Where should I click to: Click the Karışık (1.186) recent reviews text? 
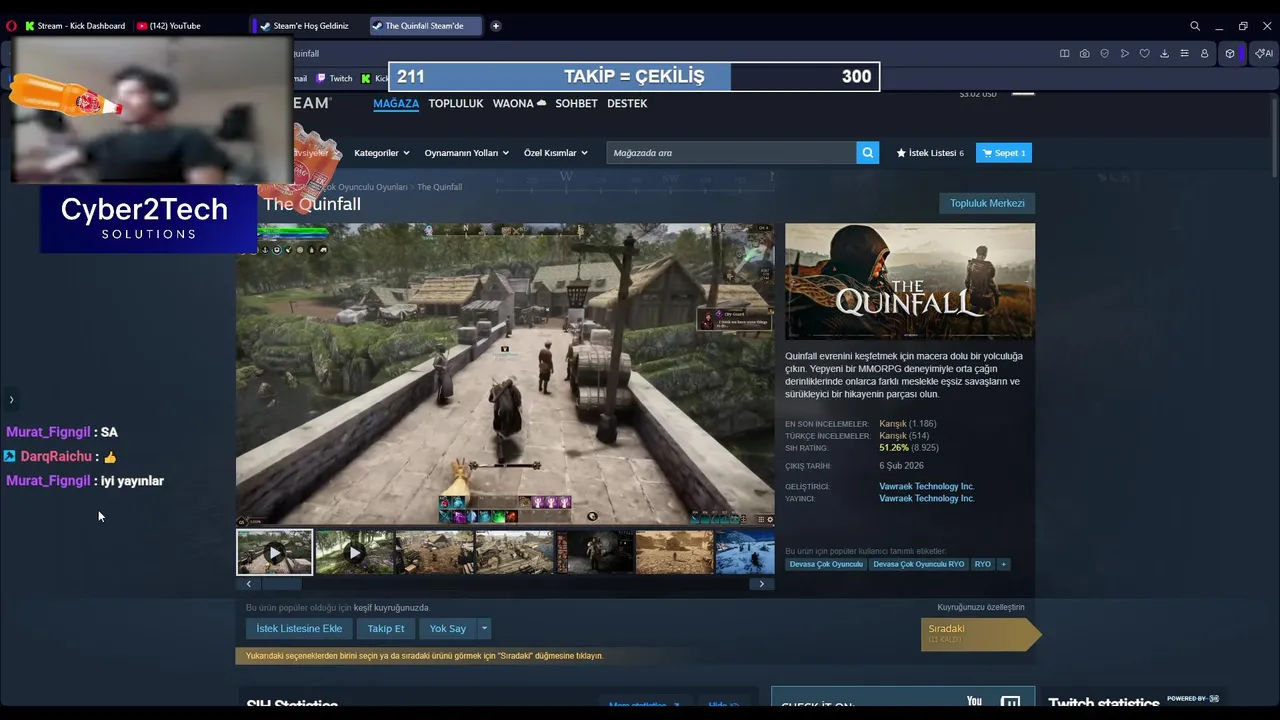pos(907,423)
